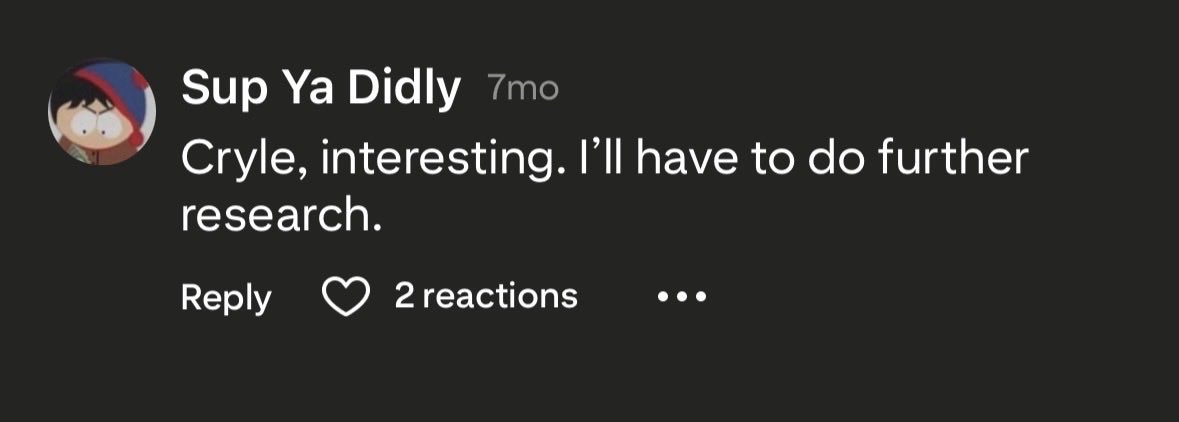Select the comment text starting with Cryle
Screen dimensions: 1179x422
[604, 187]
